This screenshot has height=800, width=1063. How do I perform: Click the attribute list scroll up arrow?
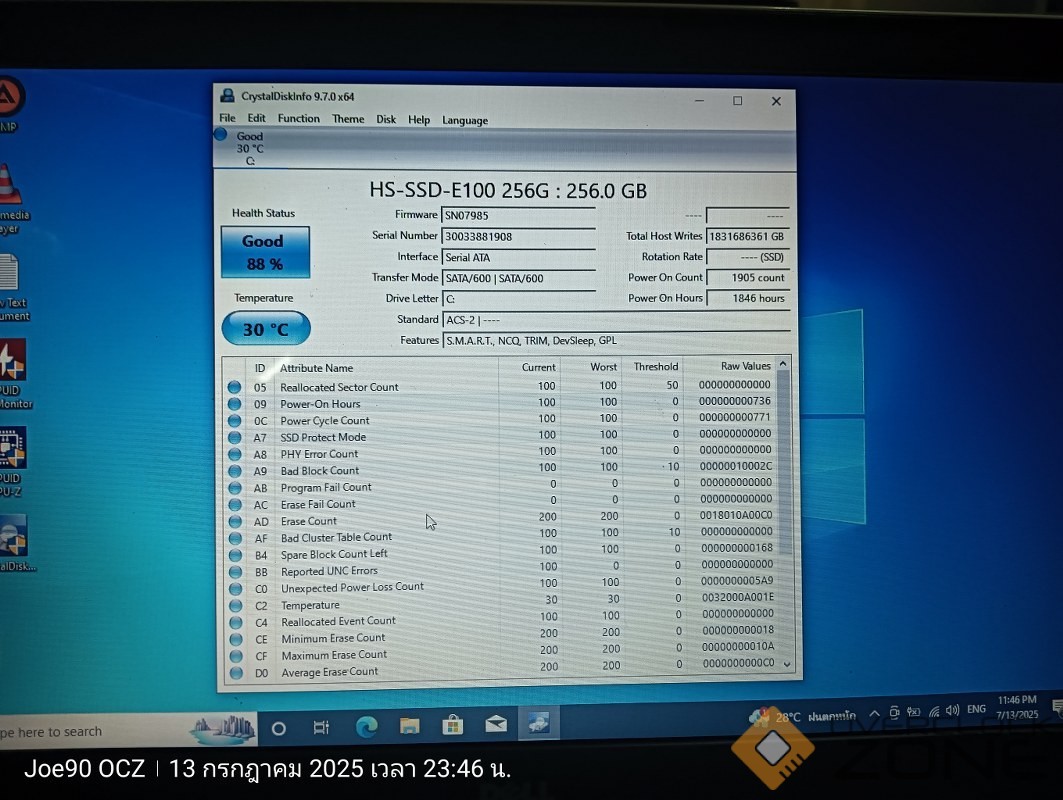click(x=783, y=364)
